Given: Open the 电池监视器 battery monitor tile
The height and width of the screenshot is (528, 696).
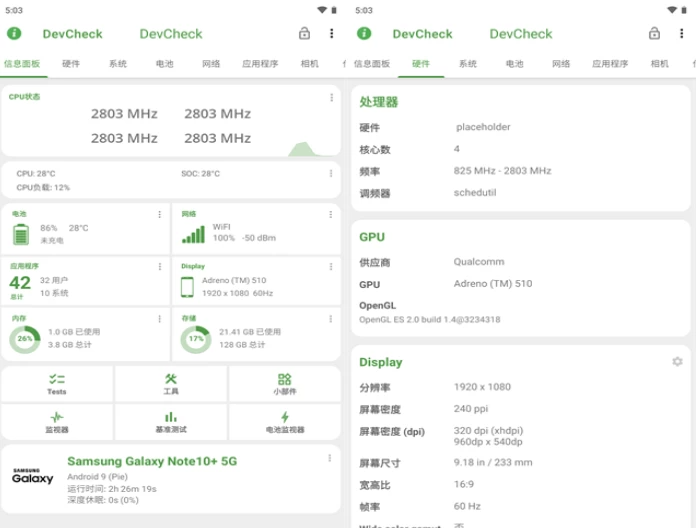Looking at the screenshot, I should 285,421.
